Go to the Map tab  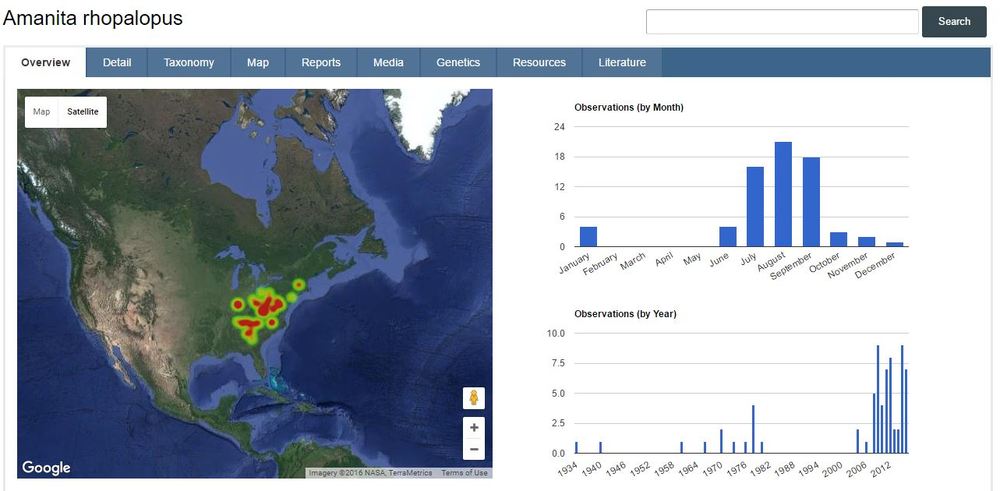click(258, 62)
